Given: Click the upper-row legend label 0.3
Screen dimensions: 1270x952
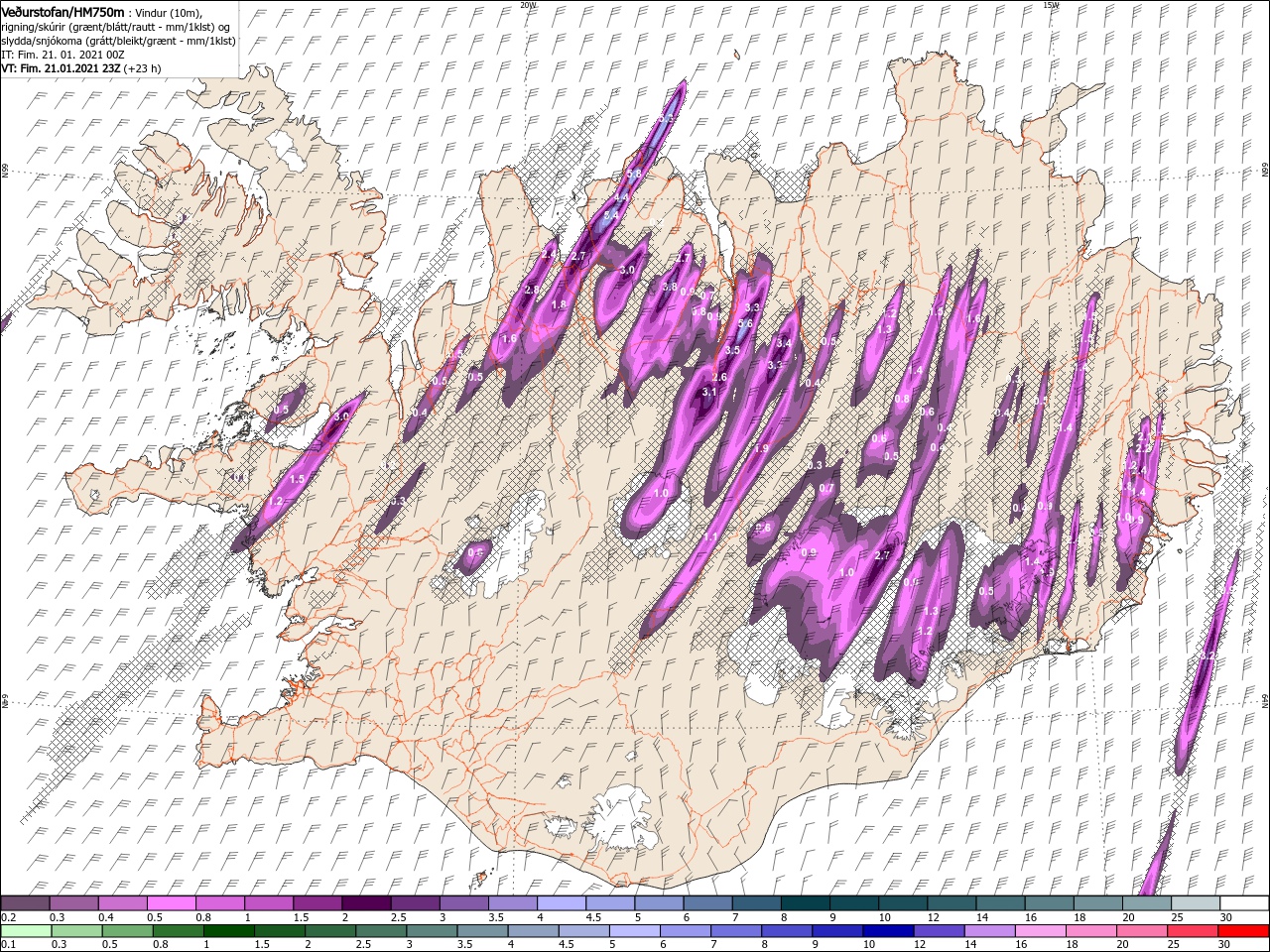Looking at the screenshot, I should (x=58, y=917).
